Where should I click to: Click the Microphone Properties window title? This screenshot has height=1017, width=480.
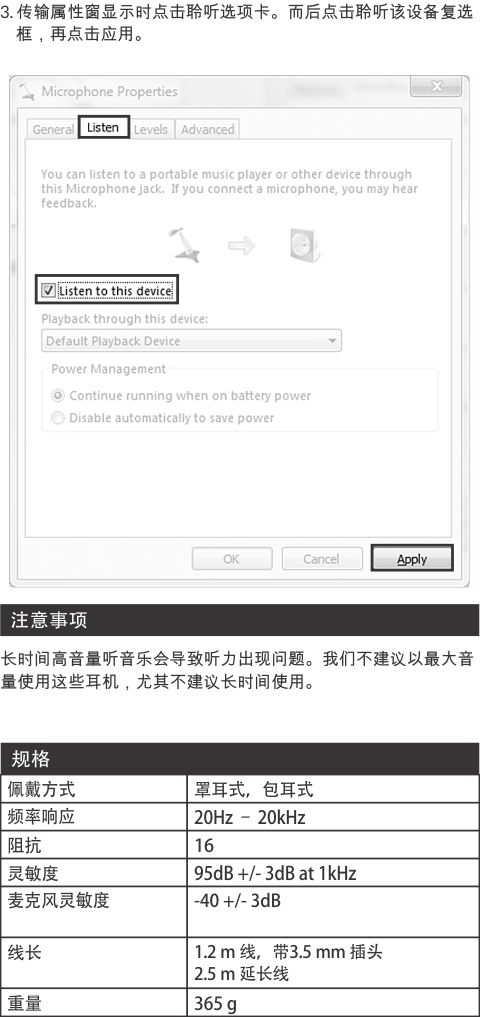point(109,91)
